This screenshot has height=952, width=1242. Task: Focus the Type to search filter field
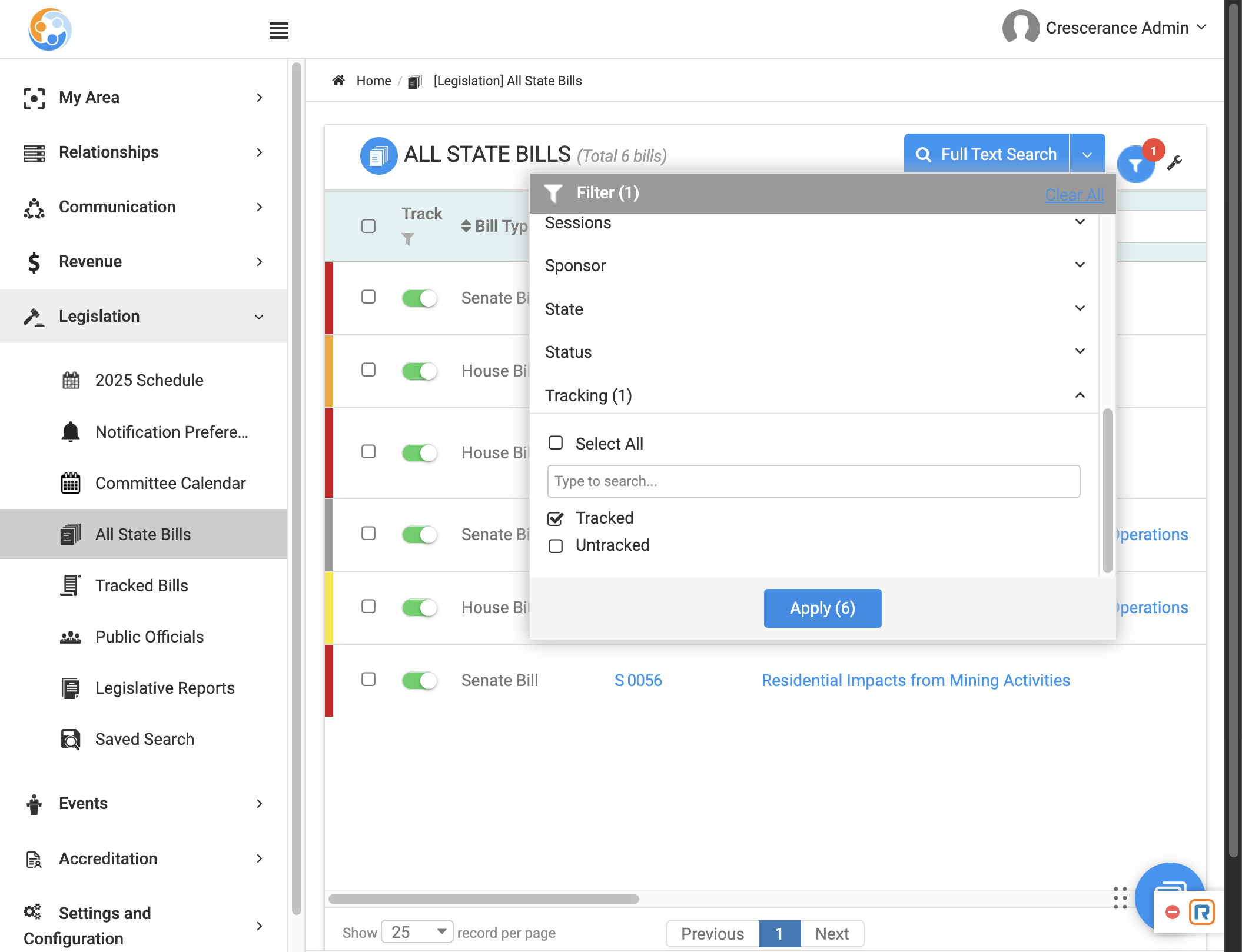click(x=813, y=481)
